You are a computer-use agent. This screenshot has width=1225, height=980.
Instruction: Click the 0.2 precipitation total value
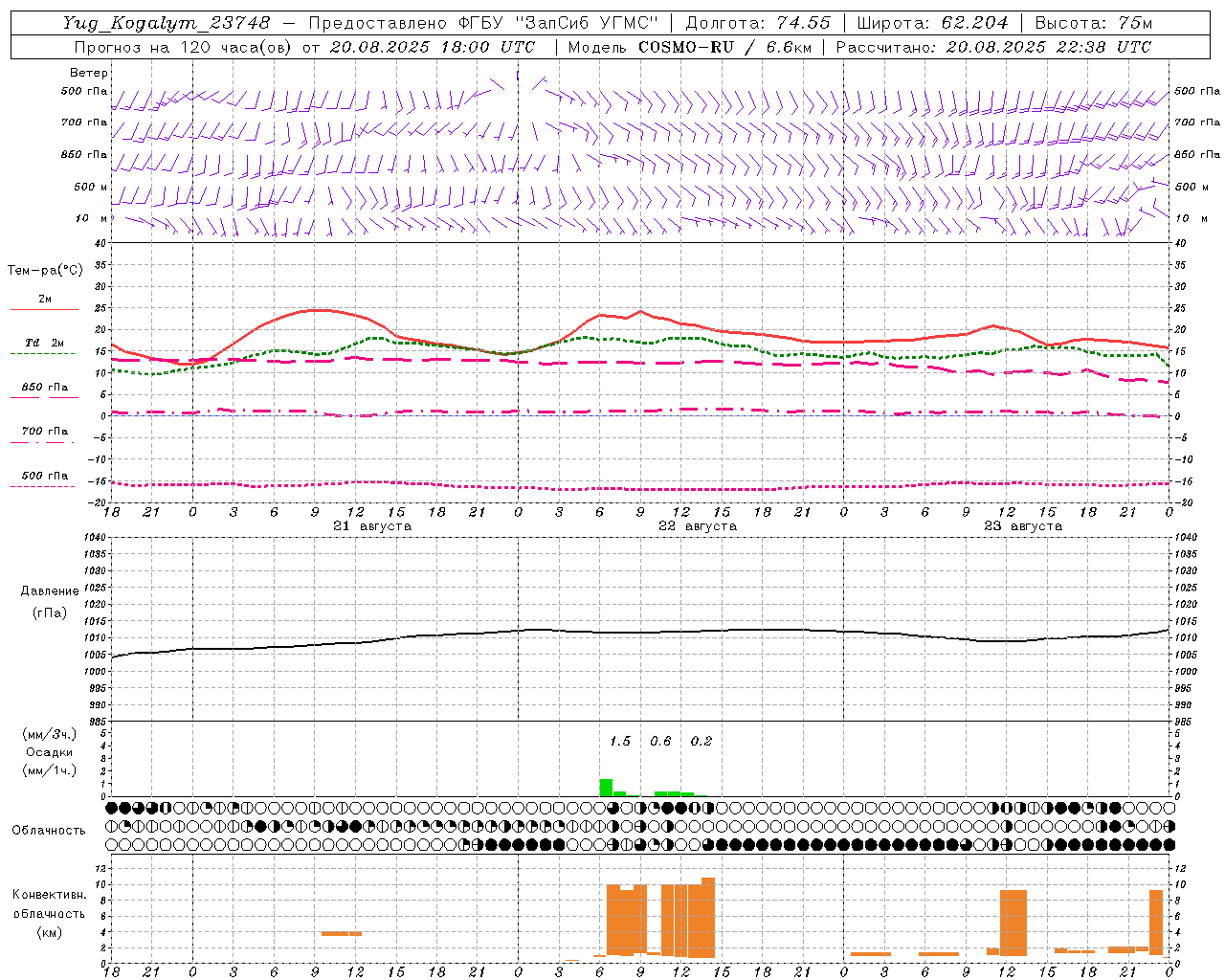click(702, 741)
